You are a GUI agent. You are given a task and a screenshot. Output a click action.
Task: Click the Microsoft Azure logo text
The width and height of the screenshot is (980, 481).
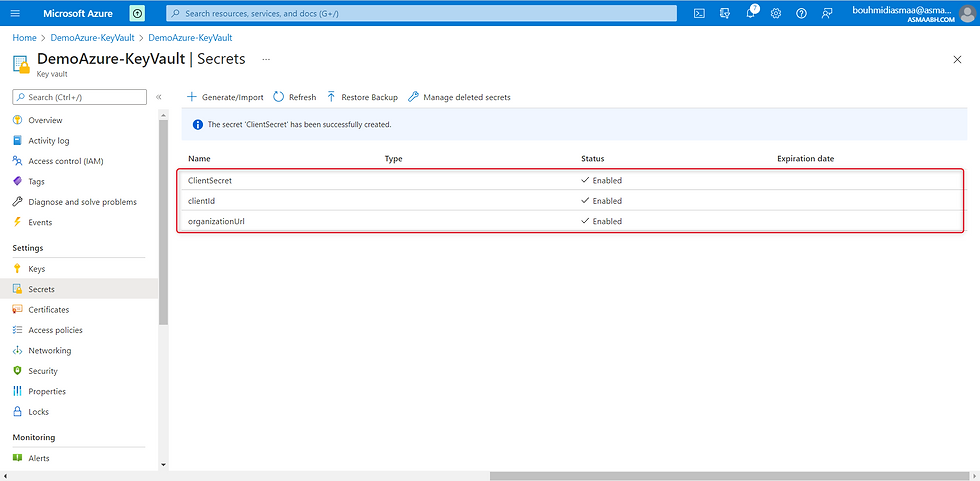(x=78, y=13)
